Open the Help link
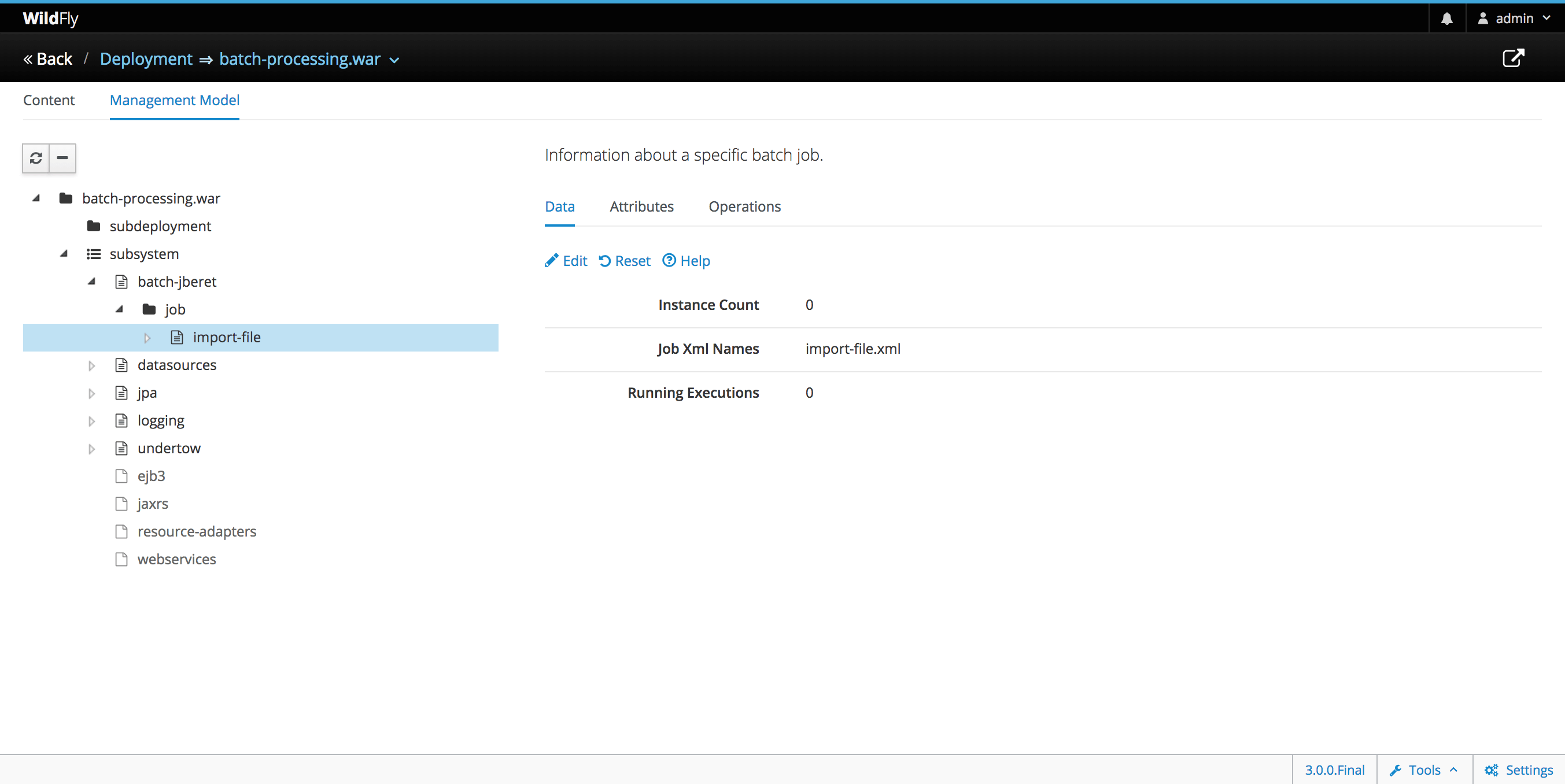Image resolution: width=1565 pixels, height=784 pixels. (x=686, y=261)
